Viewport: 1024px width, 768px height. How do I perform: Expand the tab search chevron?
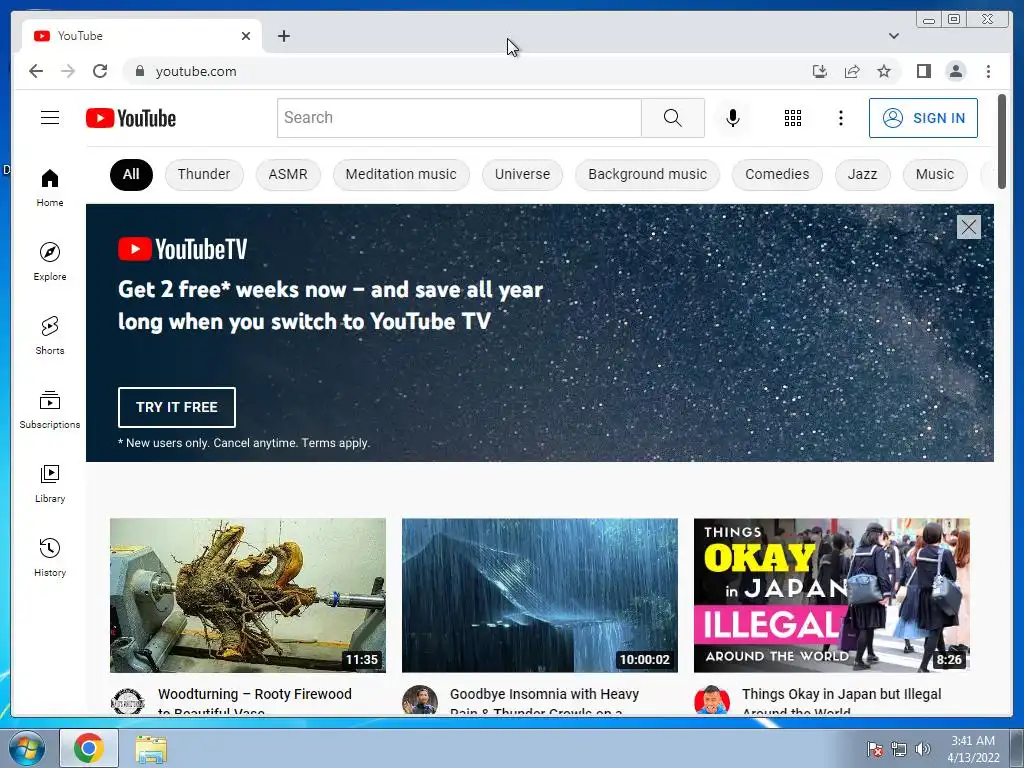coord(894,36)
